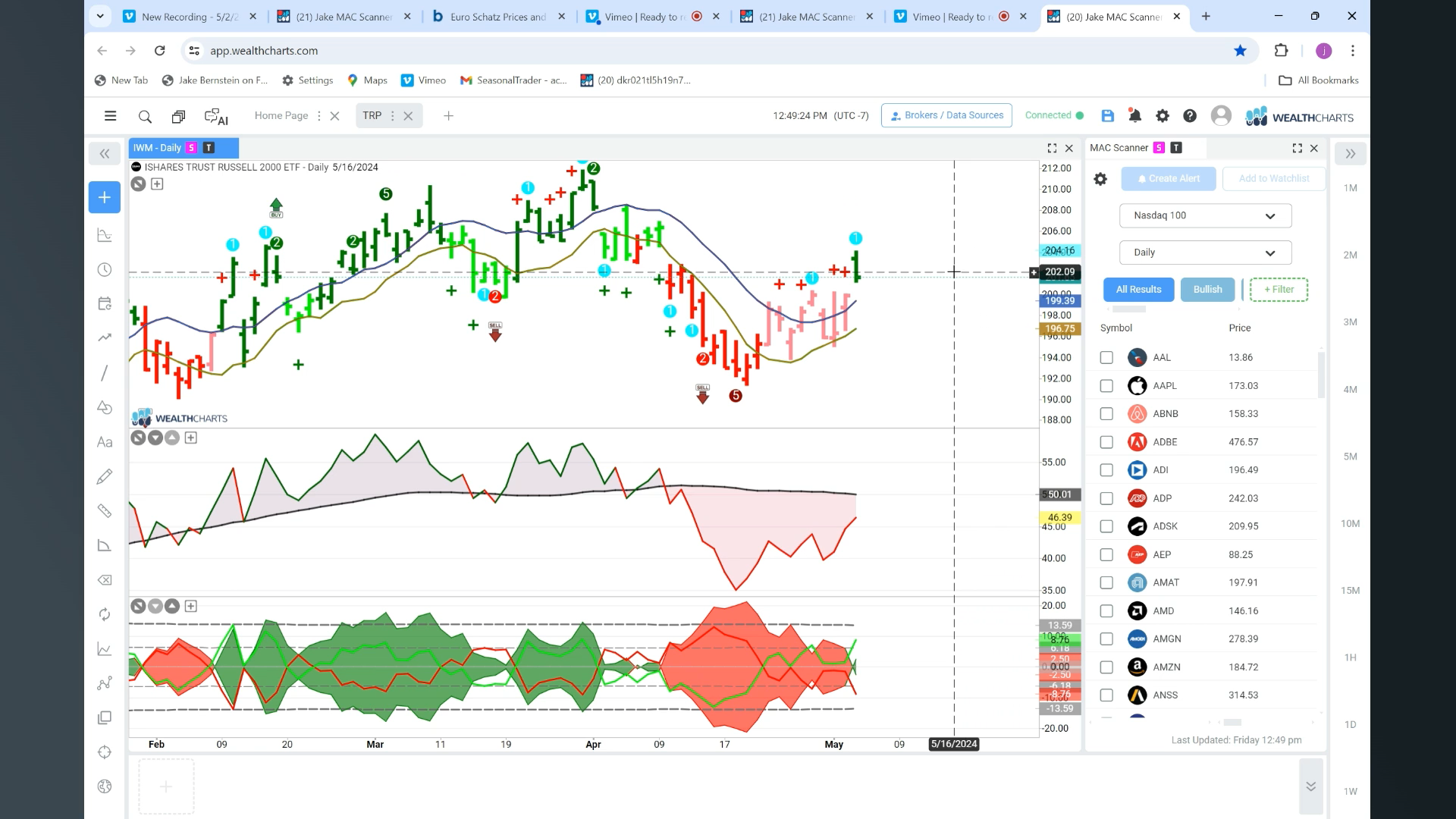Open the layouts windows icon
Image resolution: width=1456 pixels, height=819 pixels.
pyautogui.click(x=178, y=116)
